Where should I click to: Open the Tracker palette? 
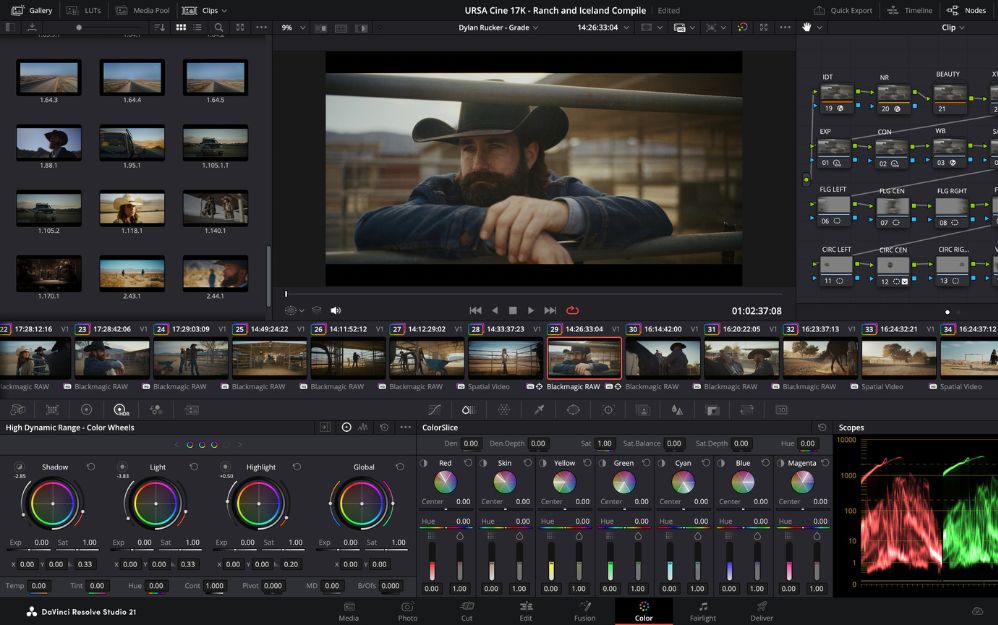(x=608, y=410)
